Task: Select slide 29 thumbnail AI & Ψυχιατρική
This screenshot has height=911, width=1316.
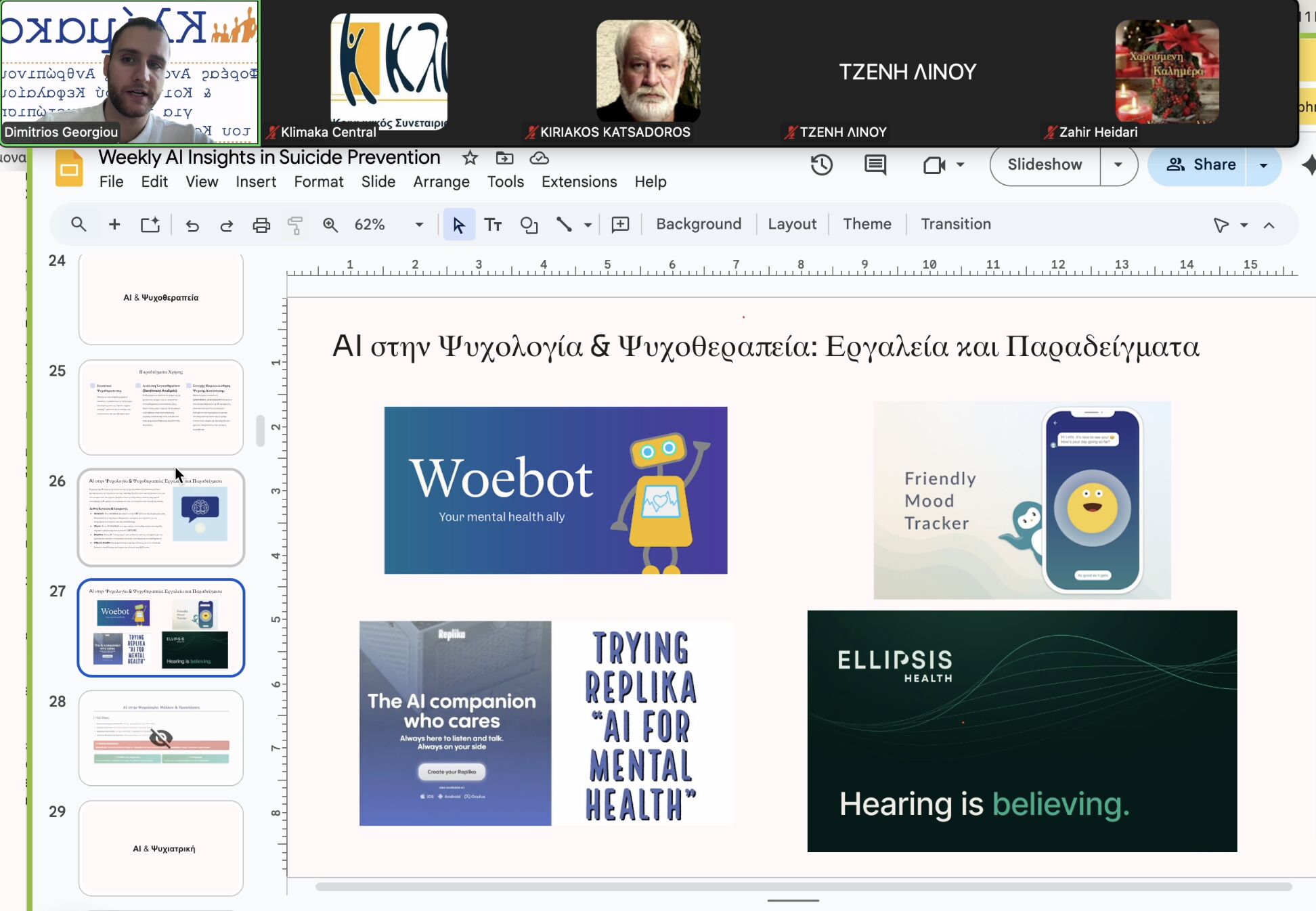Action: tap(161, 848)
